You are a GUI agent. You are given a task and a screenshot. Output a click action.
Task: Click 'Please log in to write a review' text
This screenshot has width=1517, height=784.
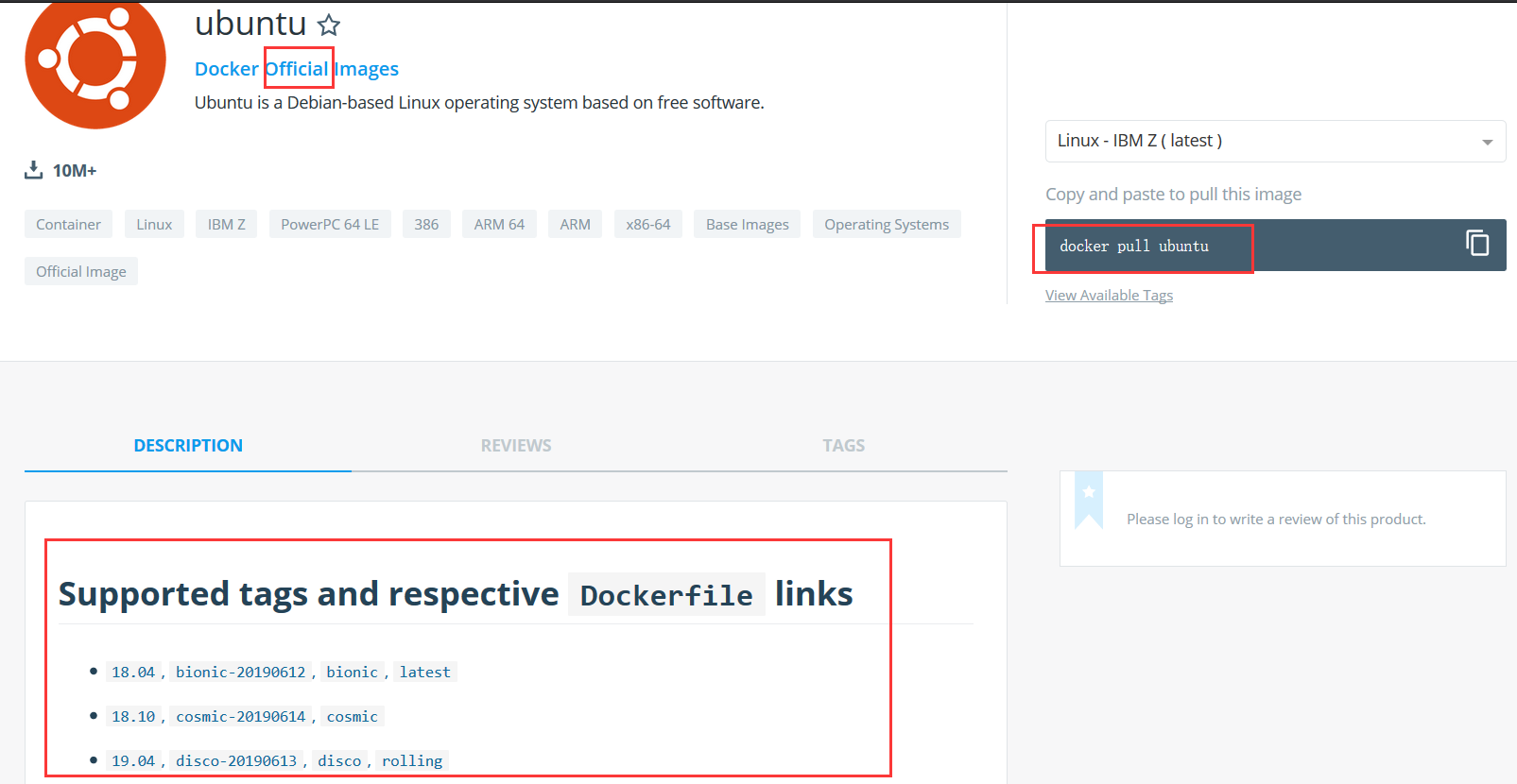[1276, 519]
